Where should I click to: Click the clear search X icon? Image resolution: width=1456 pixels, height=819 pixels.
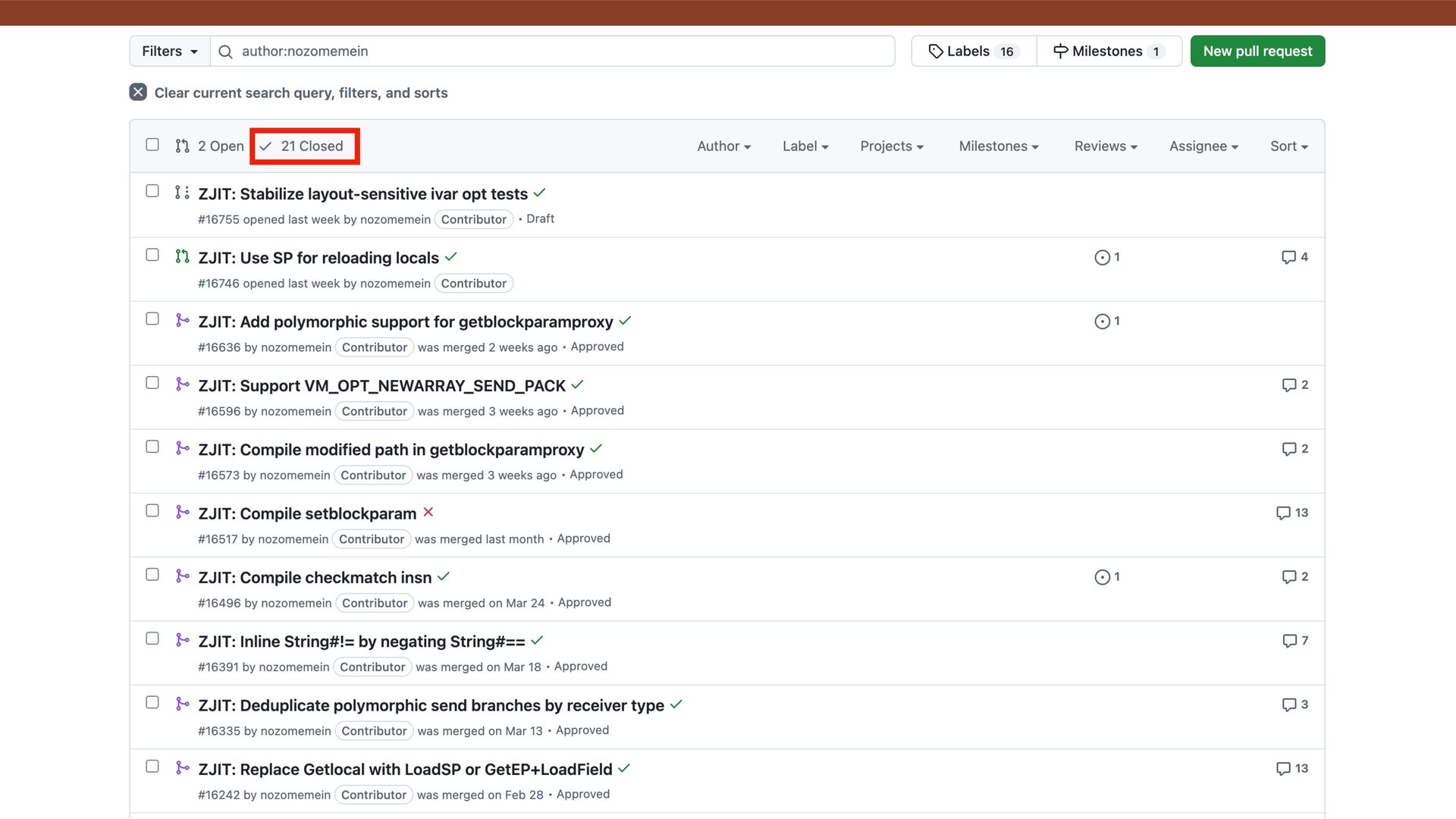tap(138, 93)
